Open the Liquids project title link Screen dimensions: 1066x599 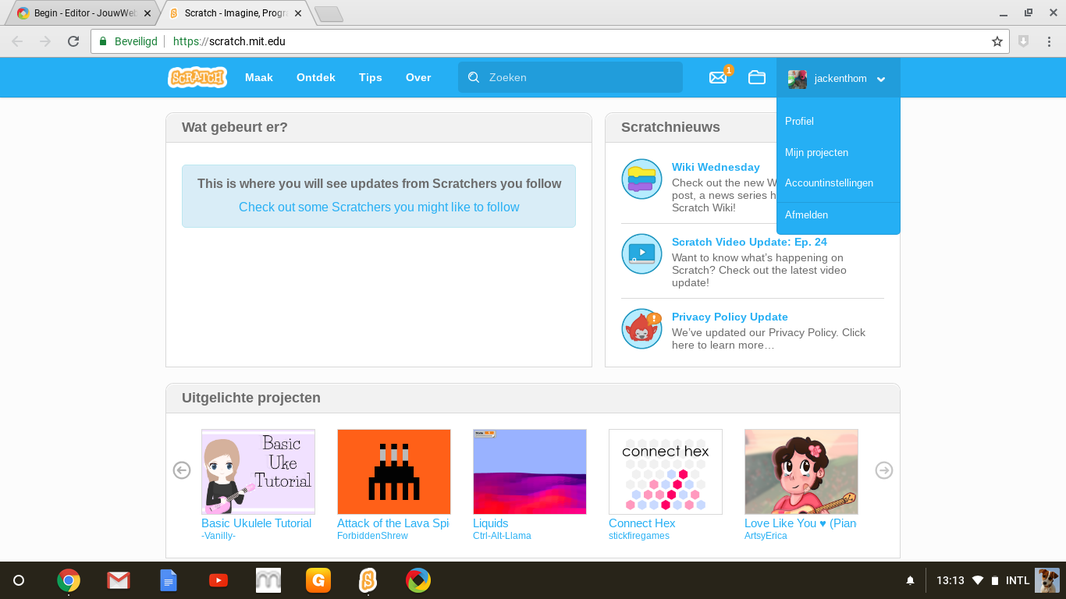coord(490,523)
